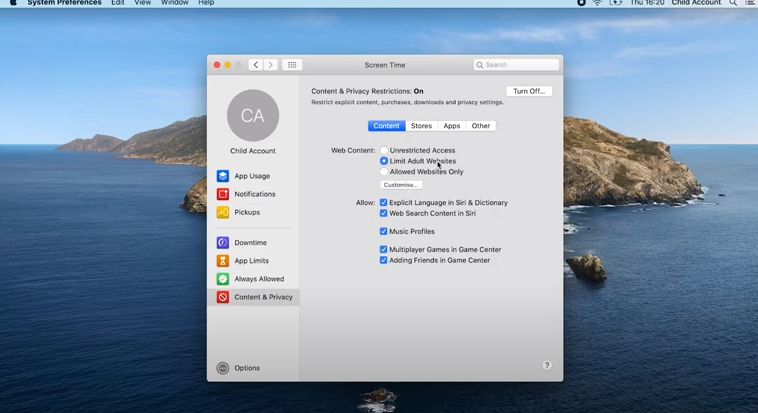Open the Notifications icon in sidebar
The width and height of the screenshot is (758, 413).
click(x=223, y=194)
